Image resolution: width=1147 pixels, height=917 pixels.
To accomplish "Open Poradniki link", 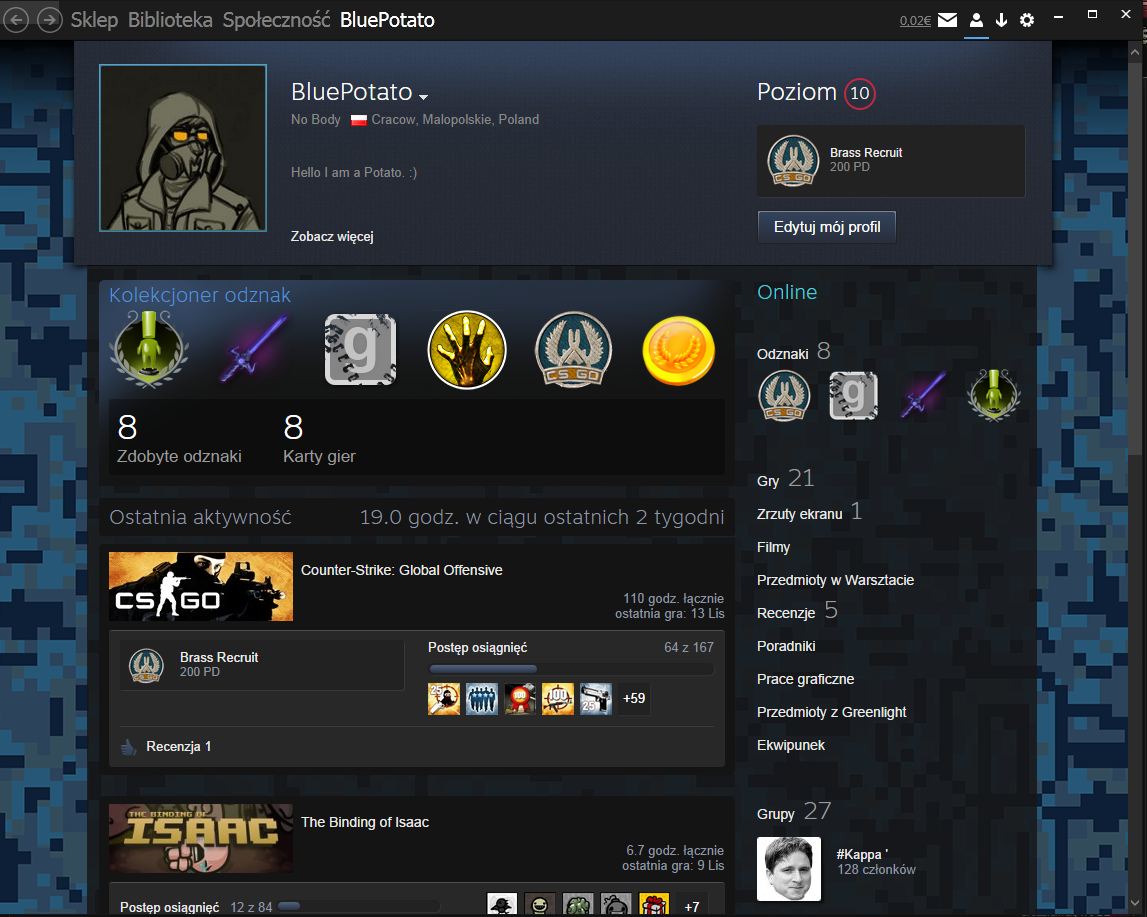I will click(786, 646).
